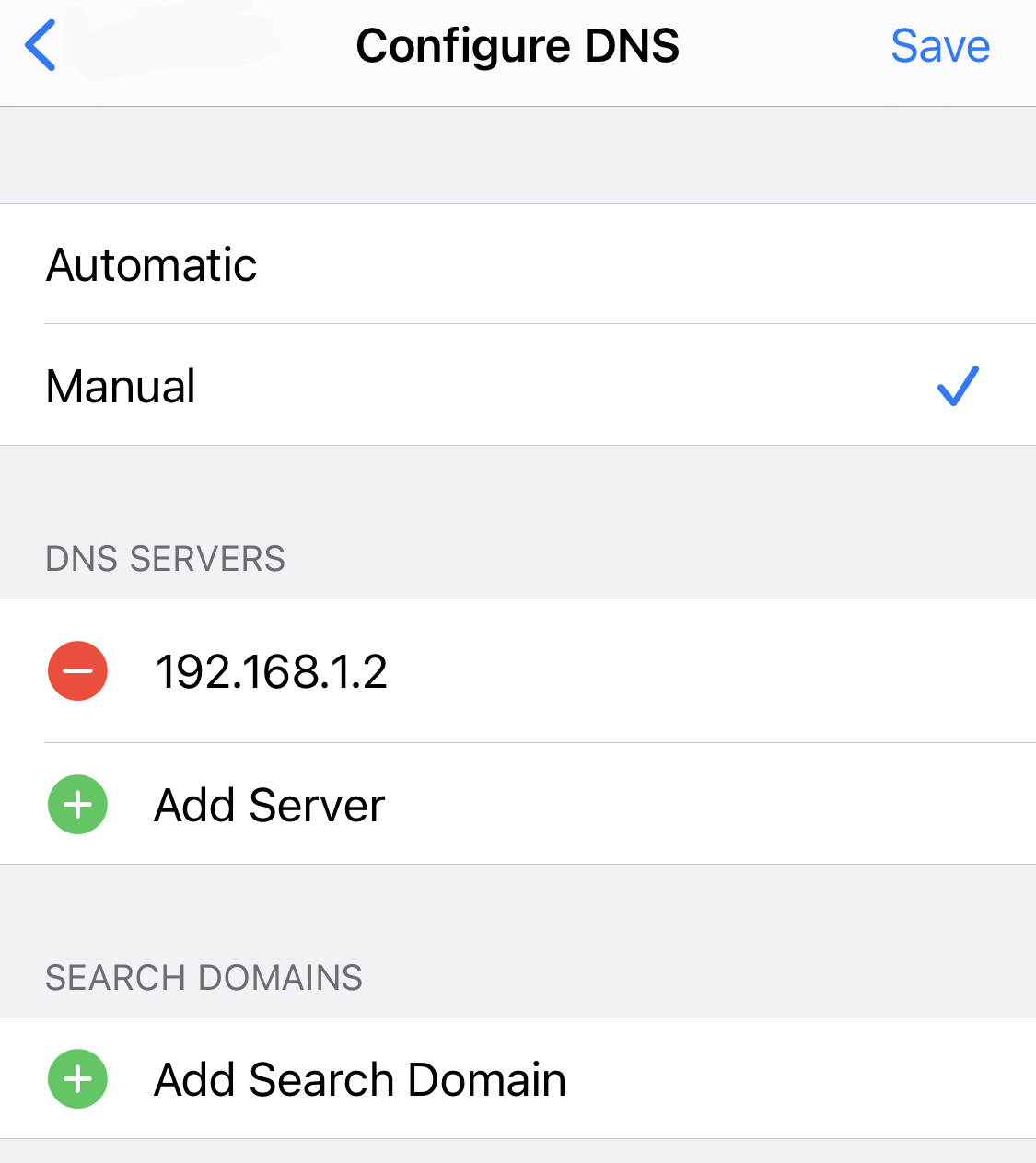Viewport: 1036px width, 1163px height.
Task: Tap the navigation bar left of the title
Action: [x=203, y=46]
